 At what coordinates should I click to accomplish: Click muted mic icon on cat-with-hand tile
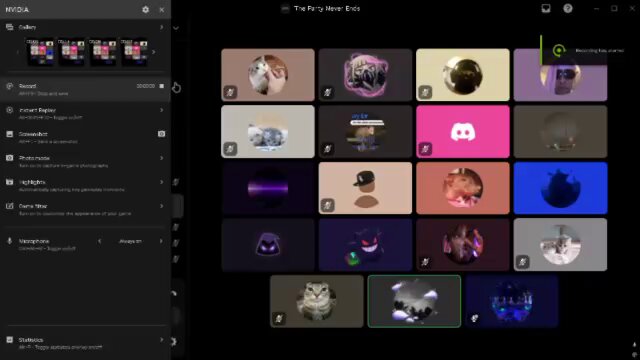[x=230, y=92]
